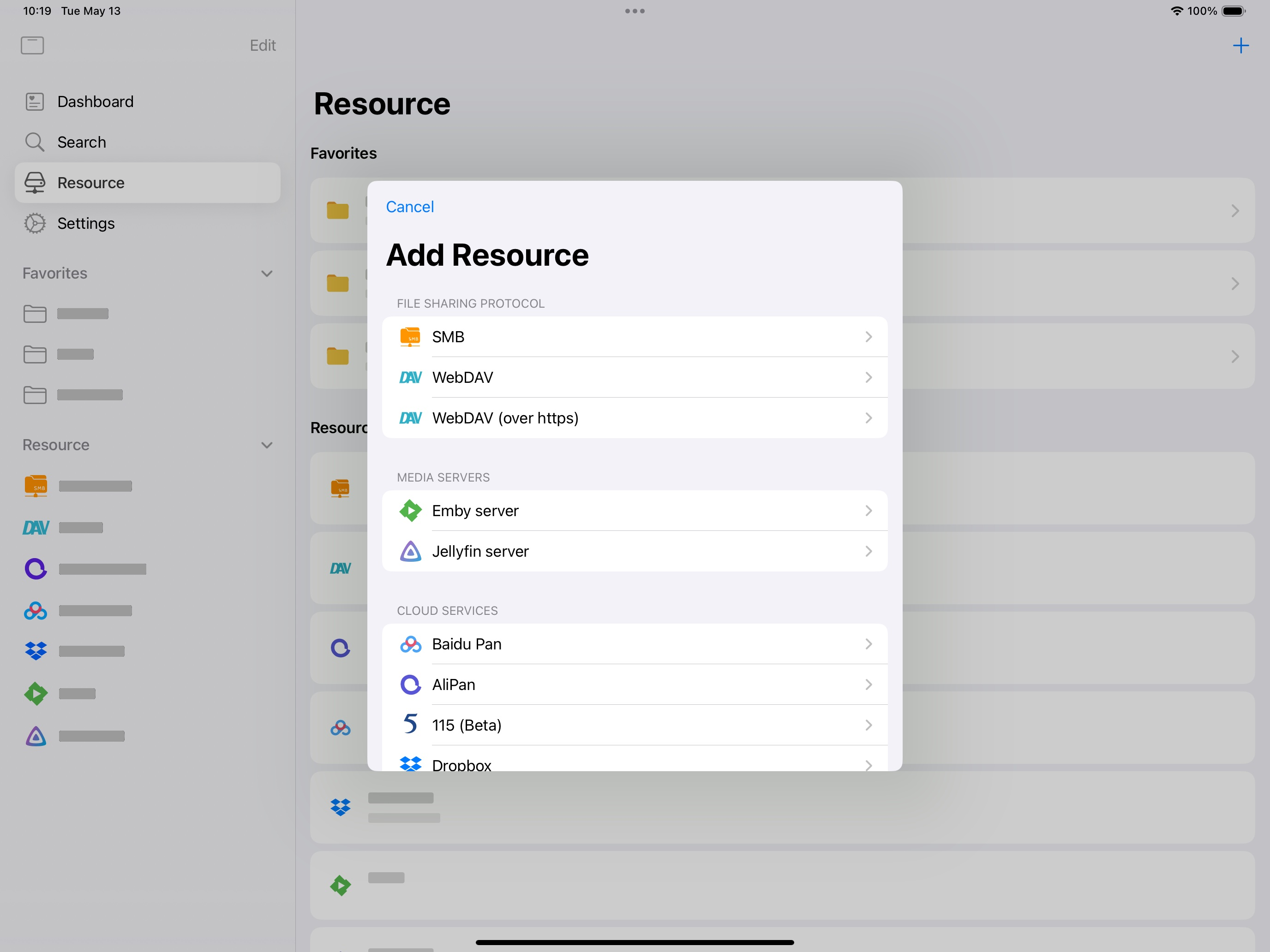The image size is (1270, 952).
Task: Open the WebDAV resource in sidebar
Action: tap(147, 527)
